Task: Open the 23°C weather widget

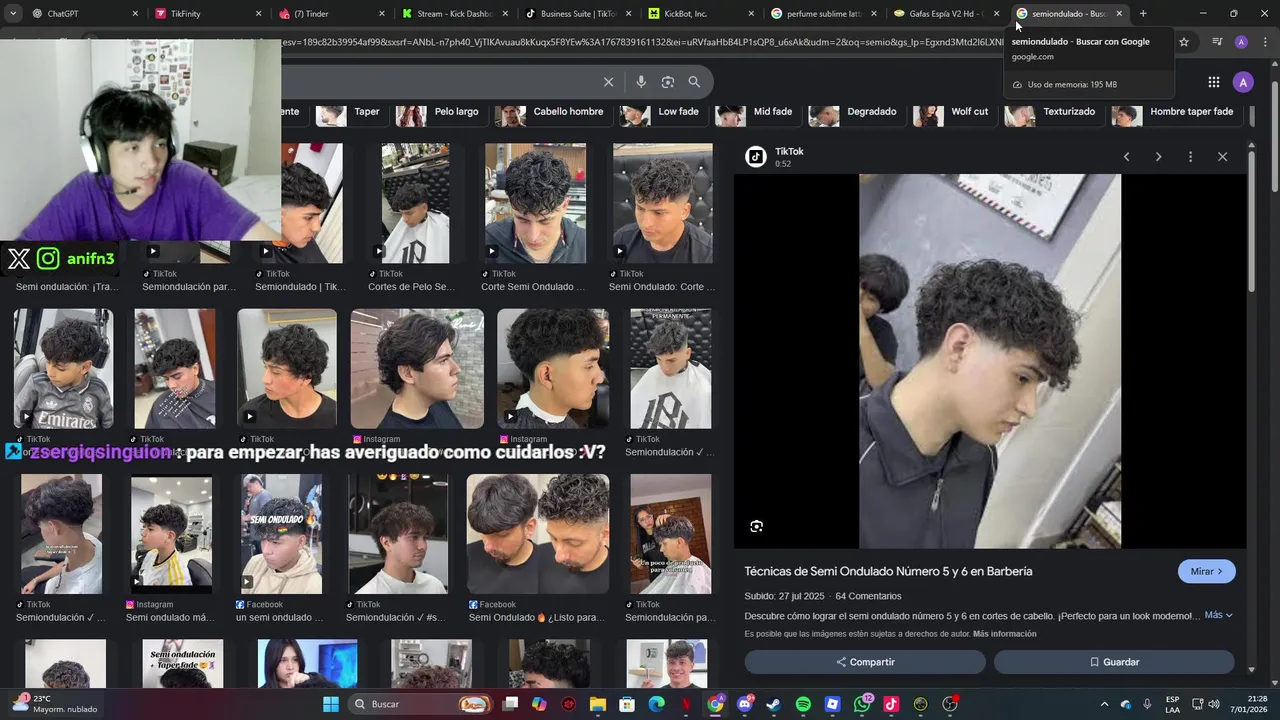Action: tap(52, 704)
